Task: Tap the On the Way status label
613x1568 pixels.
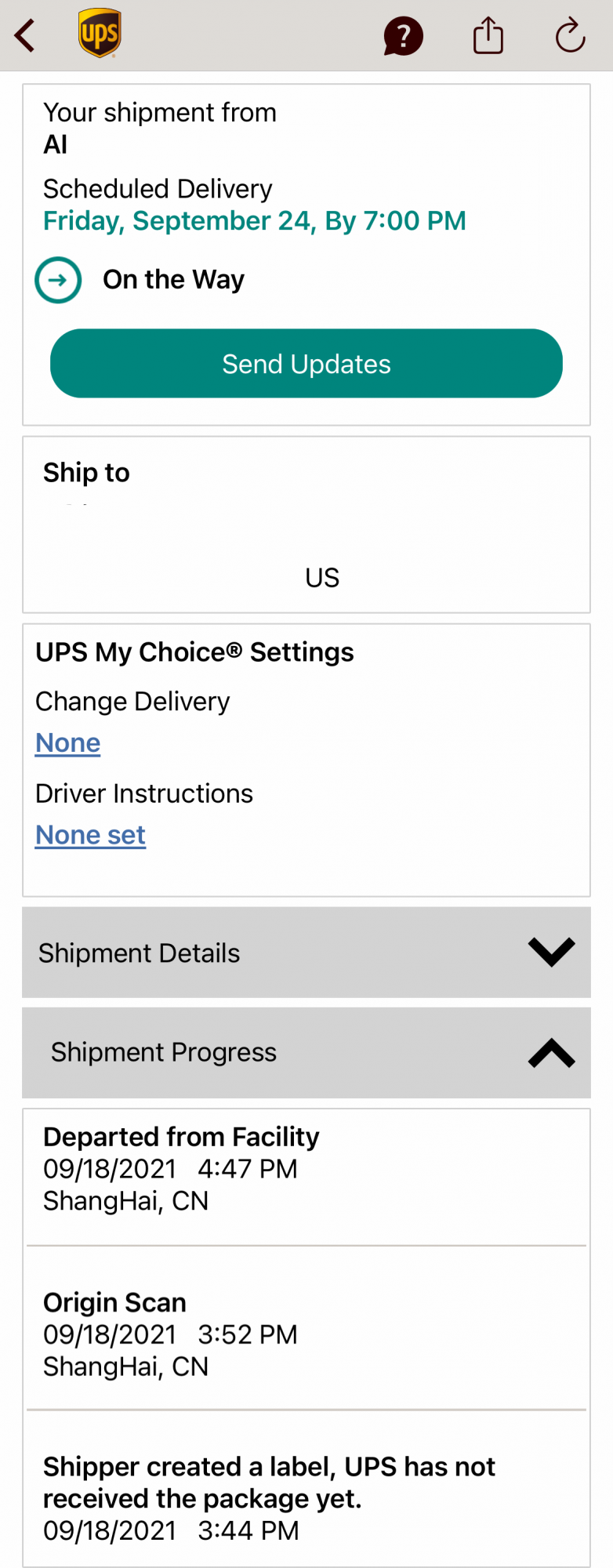Action: (174, 280)
